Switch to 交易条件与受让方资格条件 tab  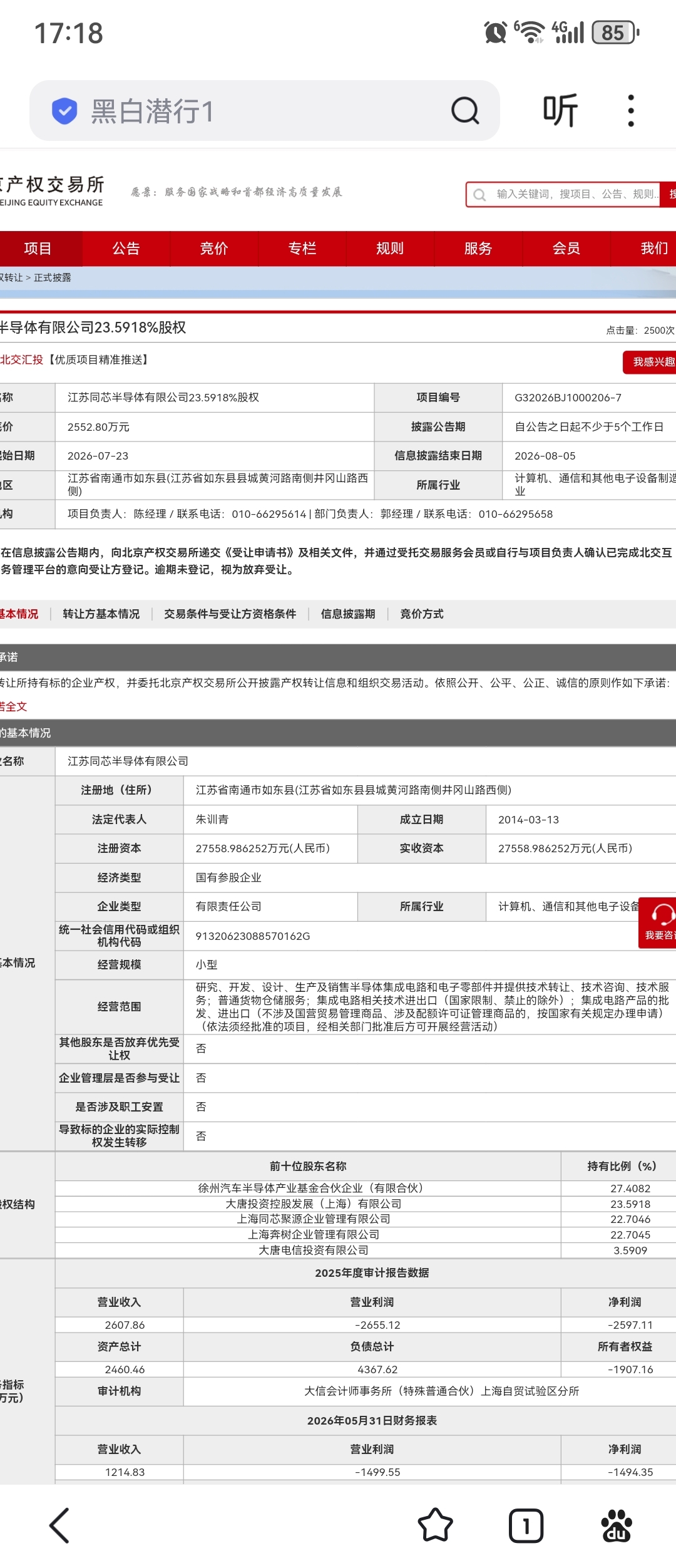tap(230, 614)
